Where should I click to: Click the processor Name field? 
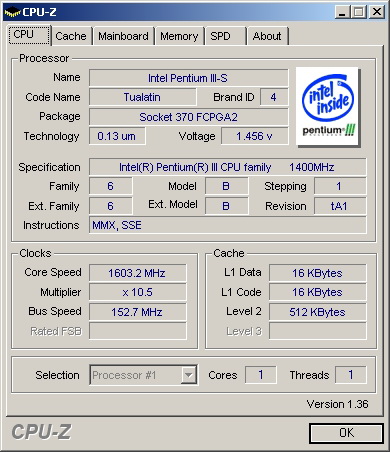[x=188, y=78]
